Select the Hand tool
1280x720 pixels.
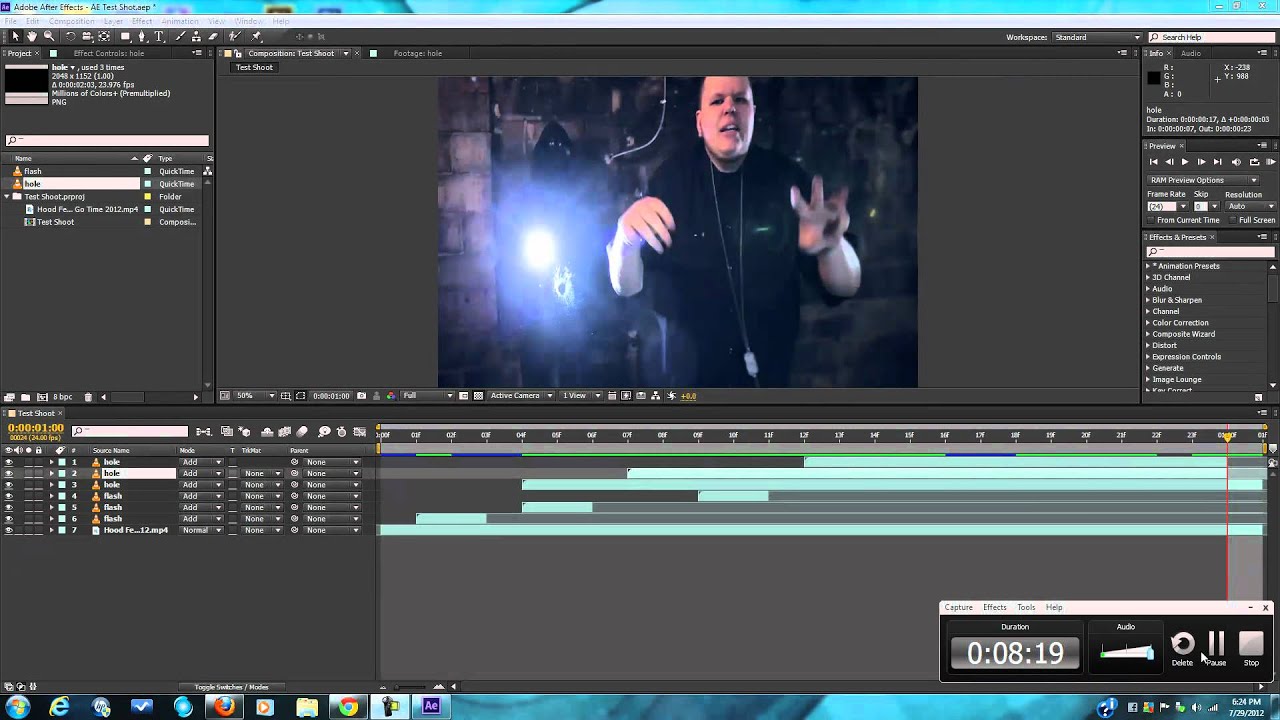click(32, 36)
